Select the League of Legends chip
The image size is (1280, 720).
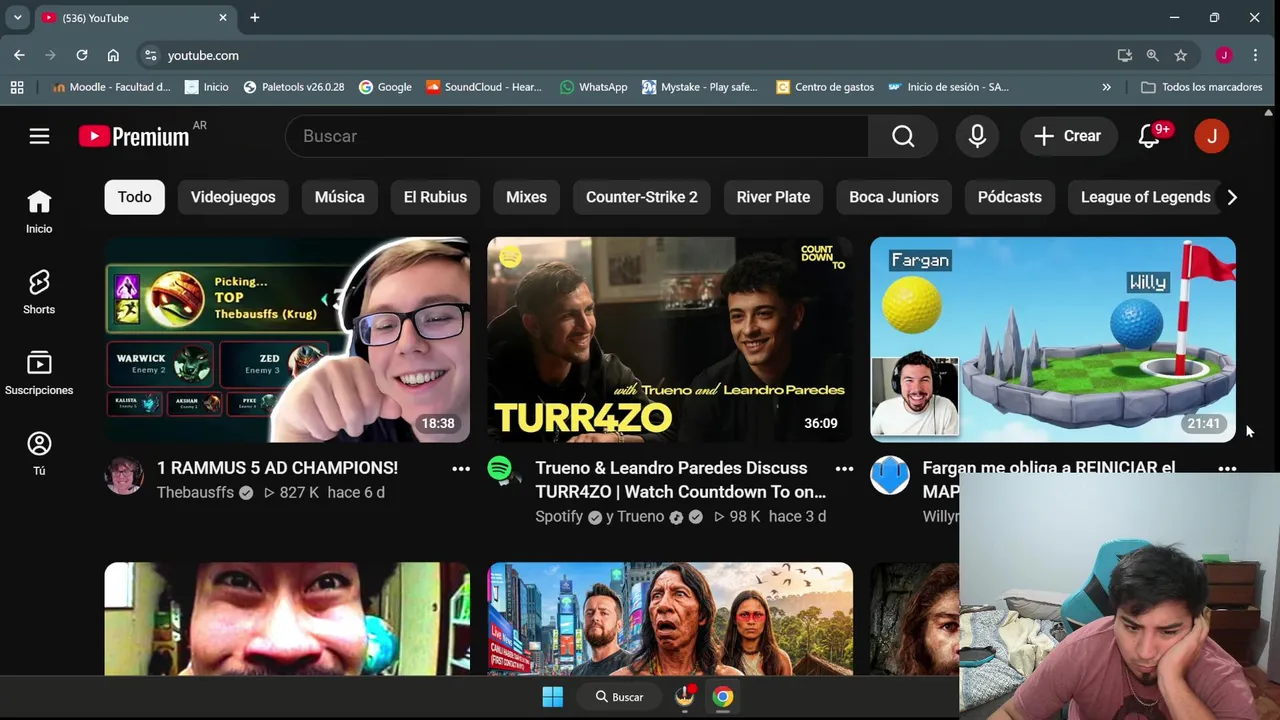[x=1146, y=197]
